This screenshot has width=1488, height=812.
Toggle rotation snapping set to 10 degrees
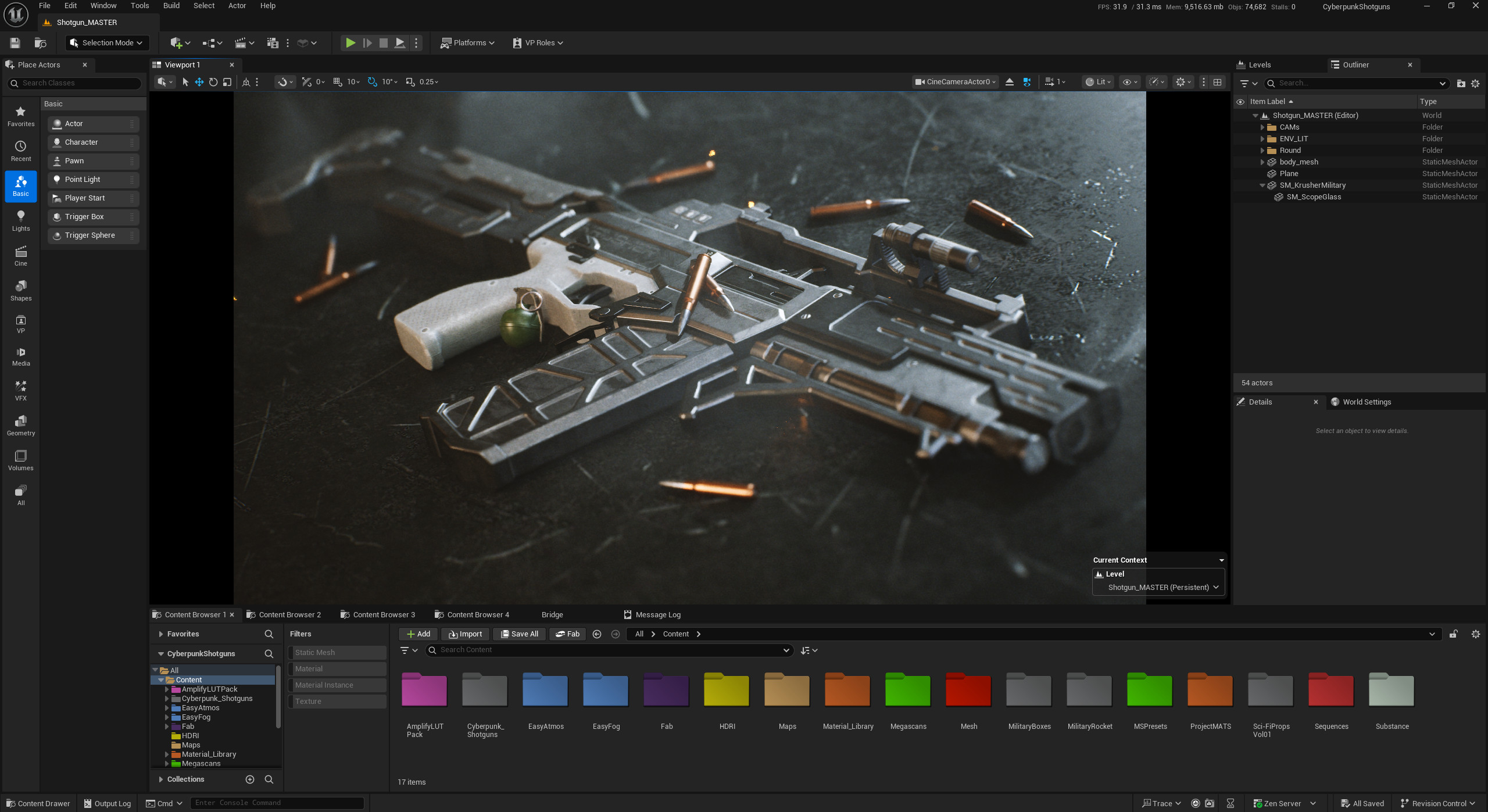pyautogui.click(x=372, y=82)
